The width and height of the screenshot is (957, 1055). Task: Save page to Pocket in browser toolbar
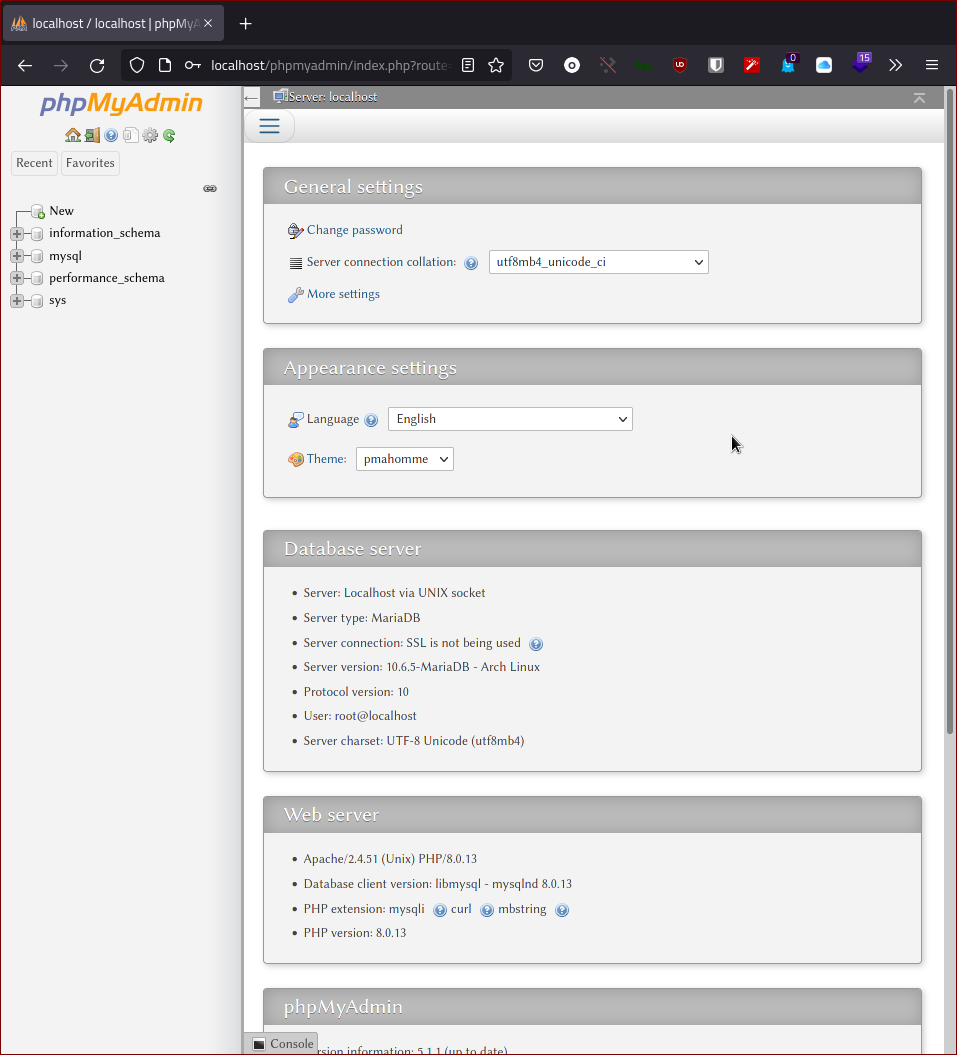coord(536,65)
